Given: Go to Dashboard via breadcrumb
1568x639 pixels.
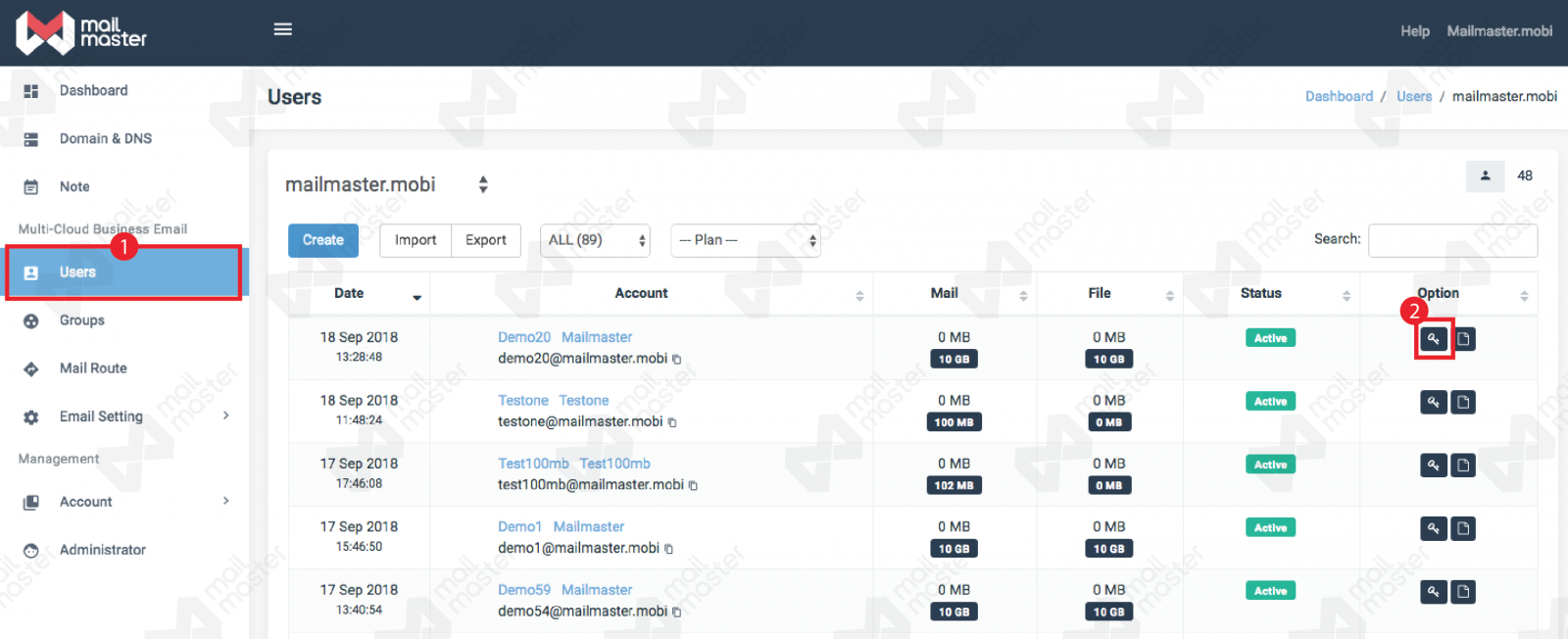Looking at the screenshot, I should 1339,96.
